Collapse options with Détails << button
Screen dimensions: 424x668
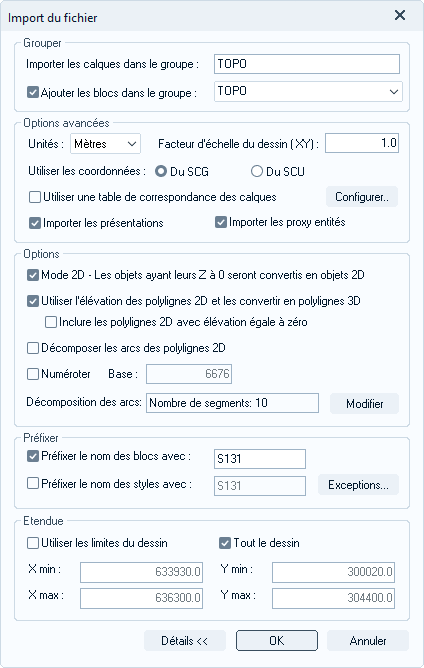[185, 641]
